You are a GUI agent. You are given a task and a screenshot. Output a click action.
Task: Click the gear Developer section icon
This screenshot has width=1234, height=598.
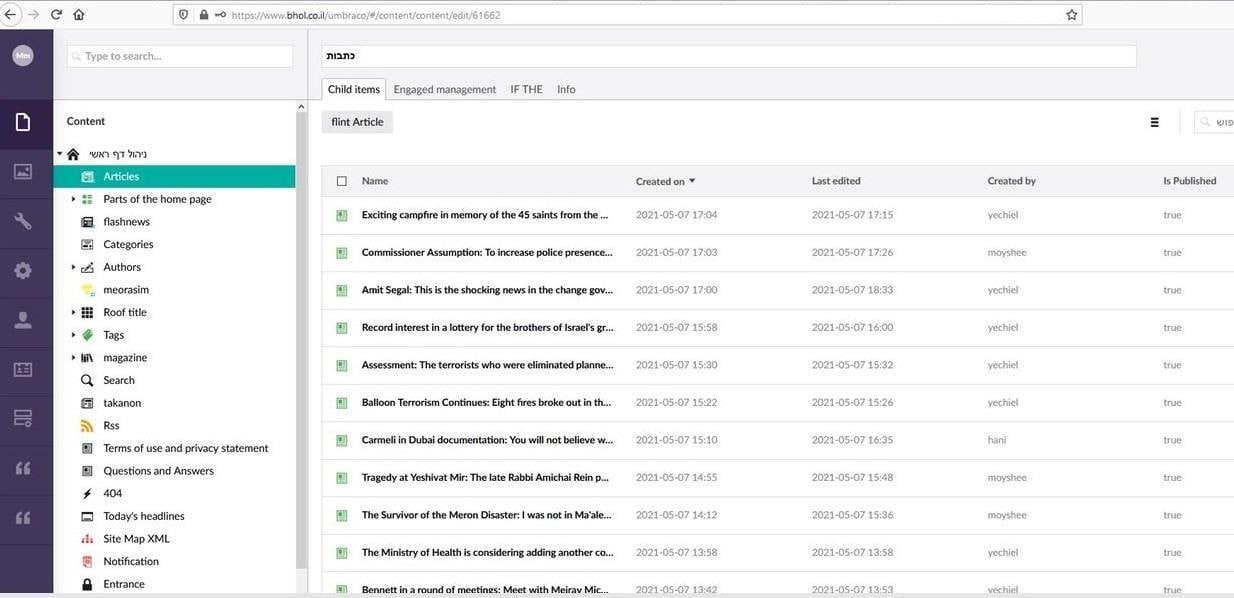[23, 270]
